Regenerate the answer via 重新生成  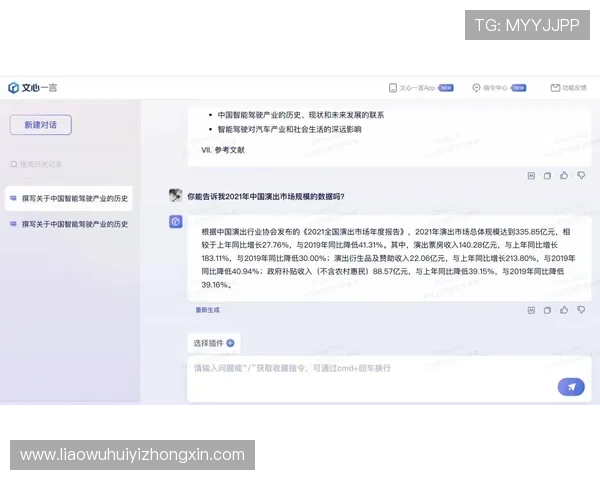(208, 310)
